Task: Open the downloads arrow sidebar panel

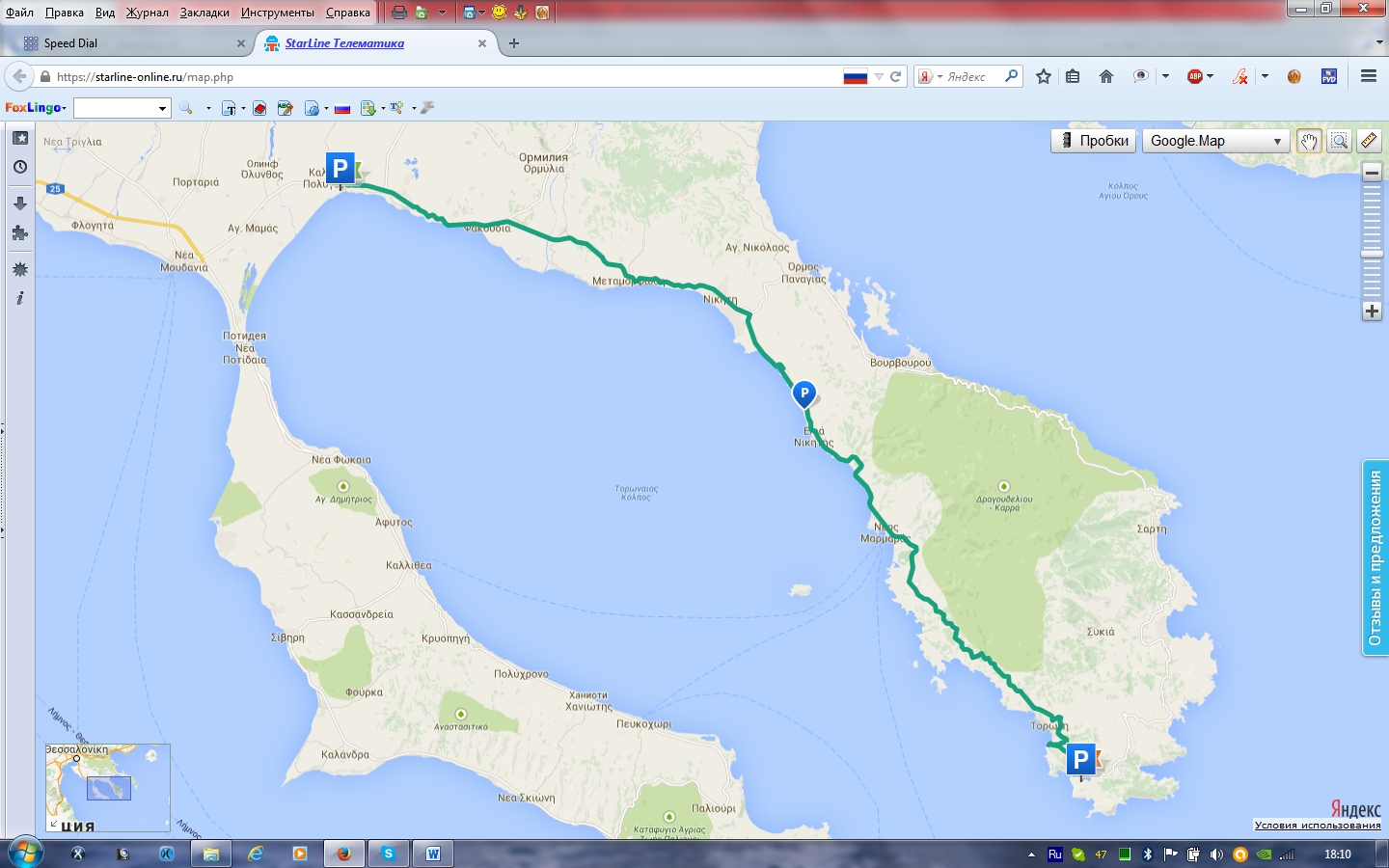Action: (x=19, y=203)
